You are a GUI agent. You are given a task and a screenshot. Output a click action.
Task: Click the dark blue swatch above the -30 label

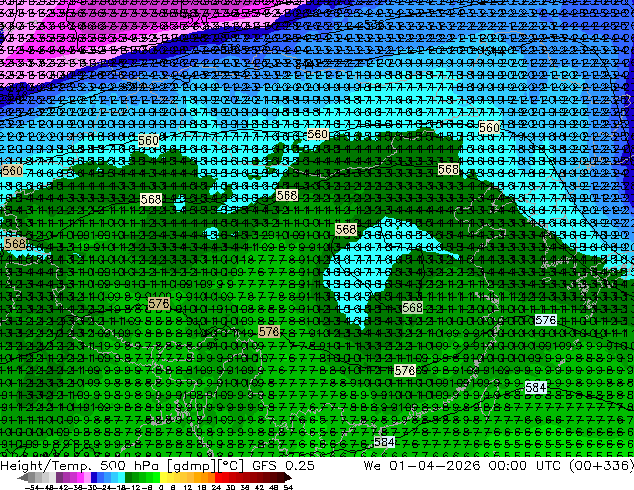pyautogui.click(x=94, y=477)
